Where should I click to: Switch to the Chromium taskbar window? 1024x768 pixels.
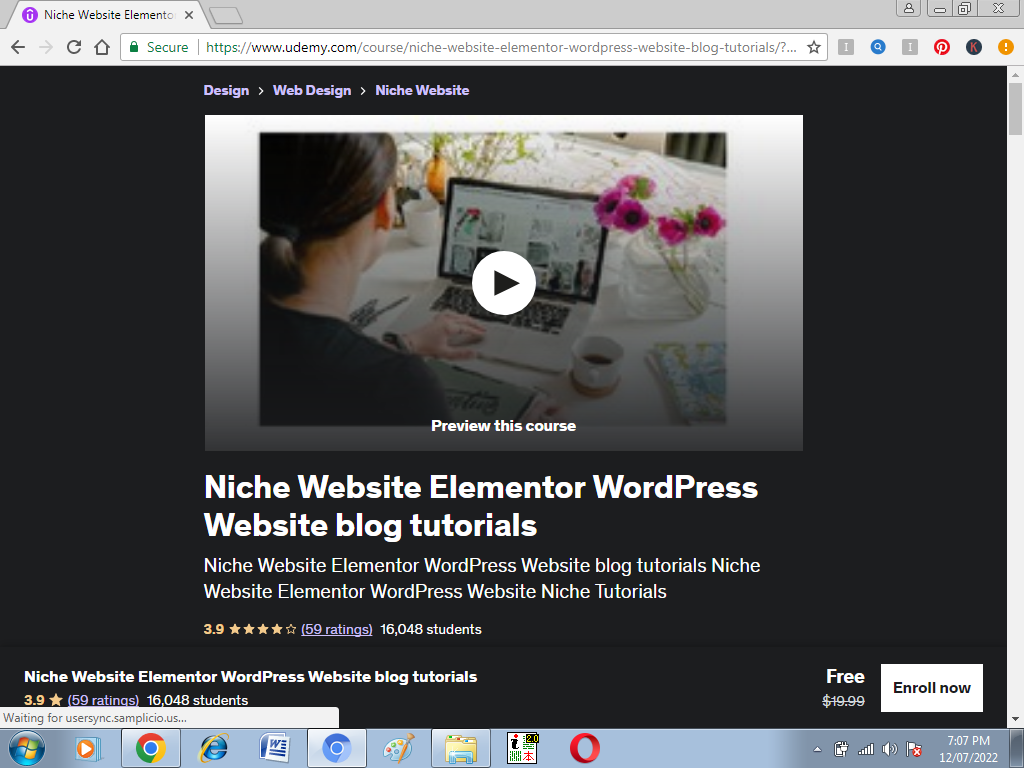336,748
